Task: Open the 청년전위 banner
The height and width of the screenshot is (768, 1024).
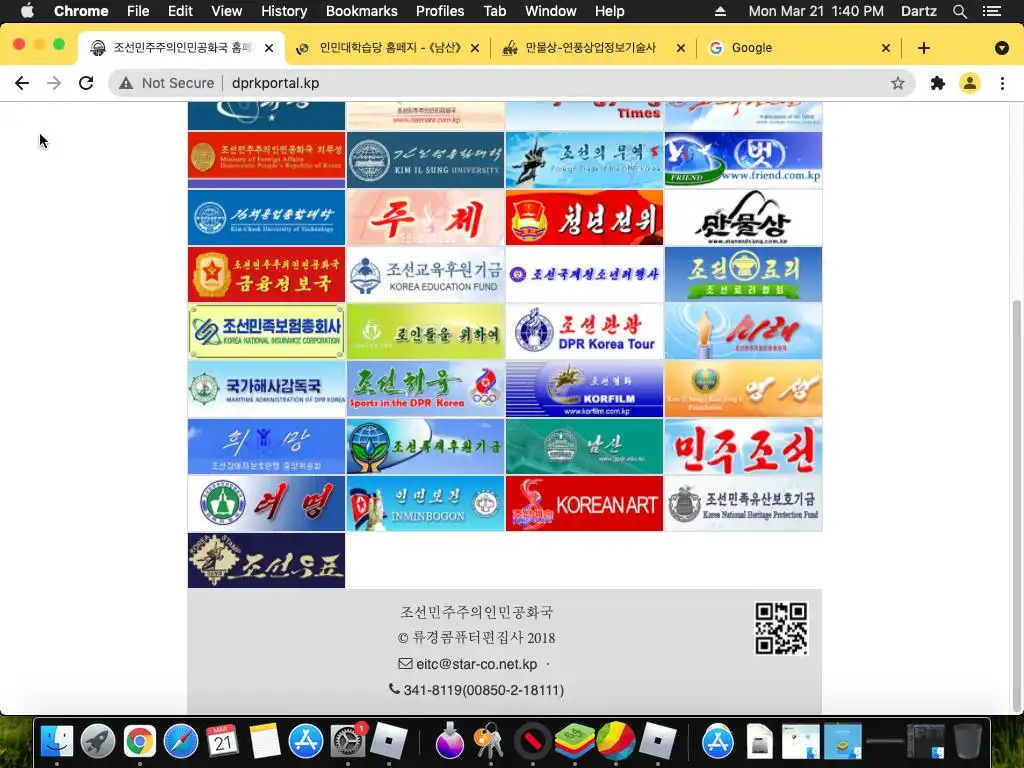Action: (x=584, y=217)
